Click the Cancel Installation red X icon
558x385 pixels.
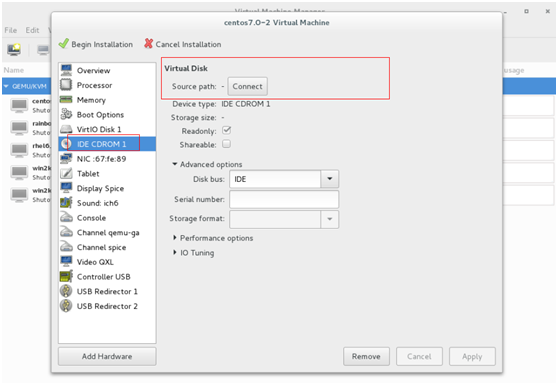pos(148,43)
